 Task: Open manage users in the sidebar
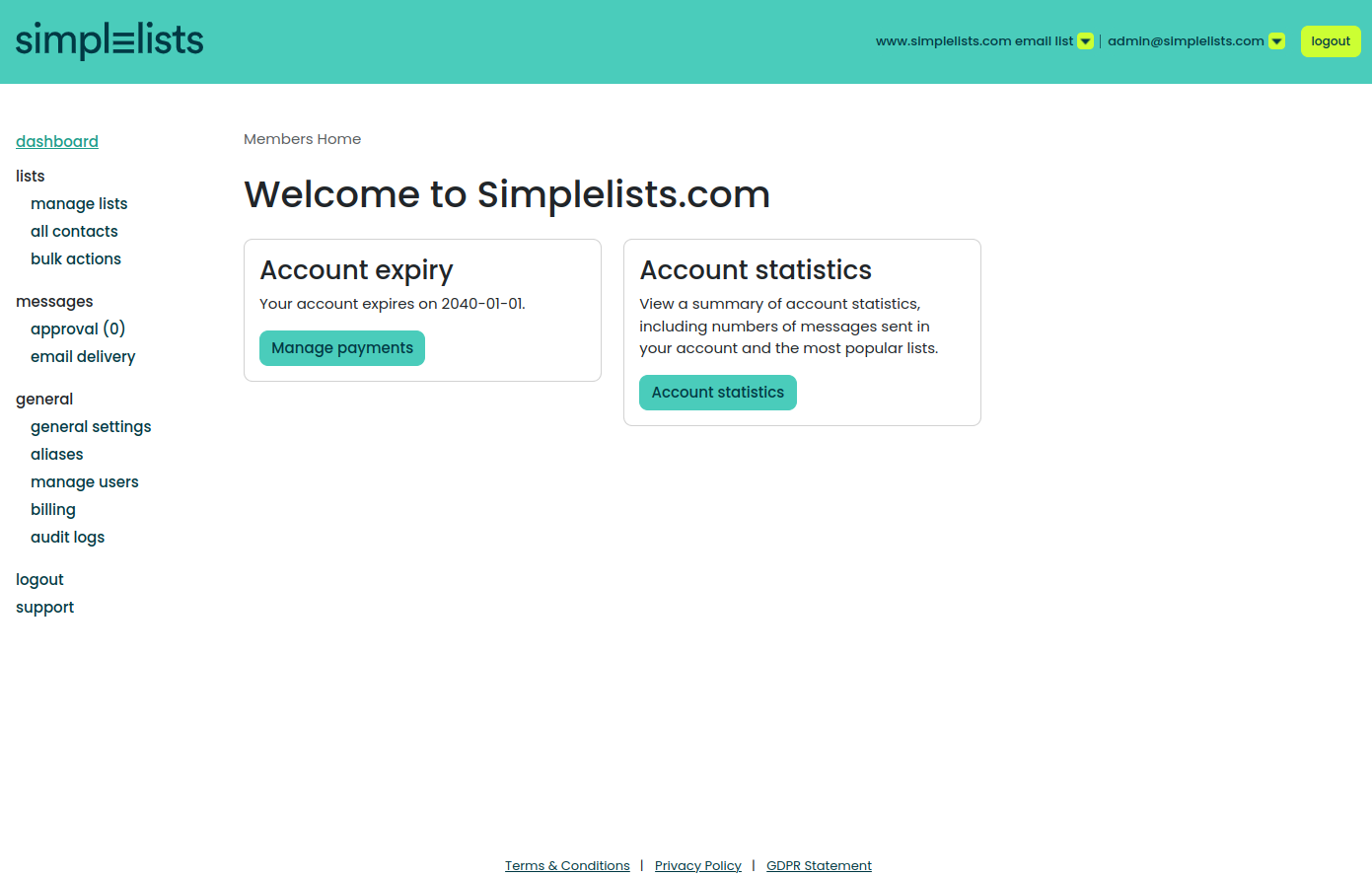[x=85, y=481]
